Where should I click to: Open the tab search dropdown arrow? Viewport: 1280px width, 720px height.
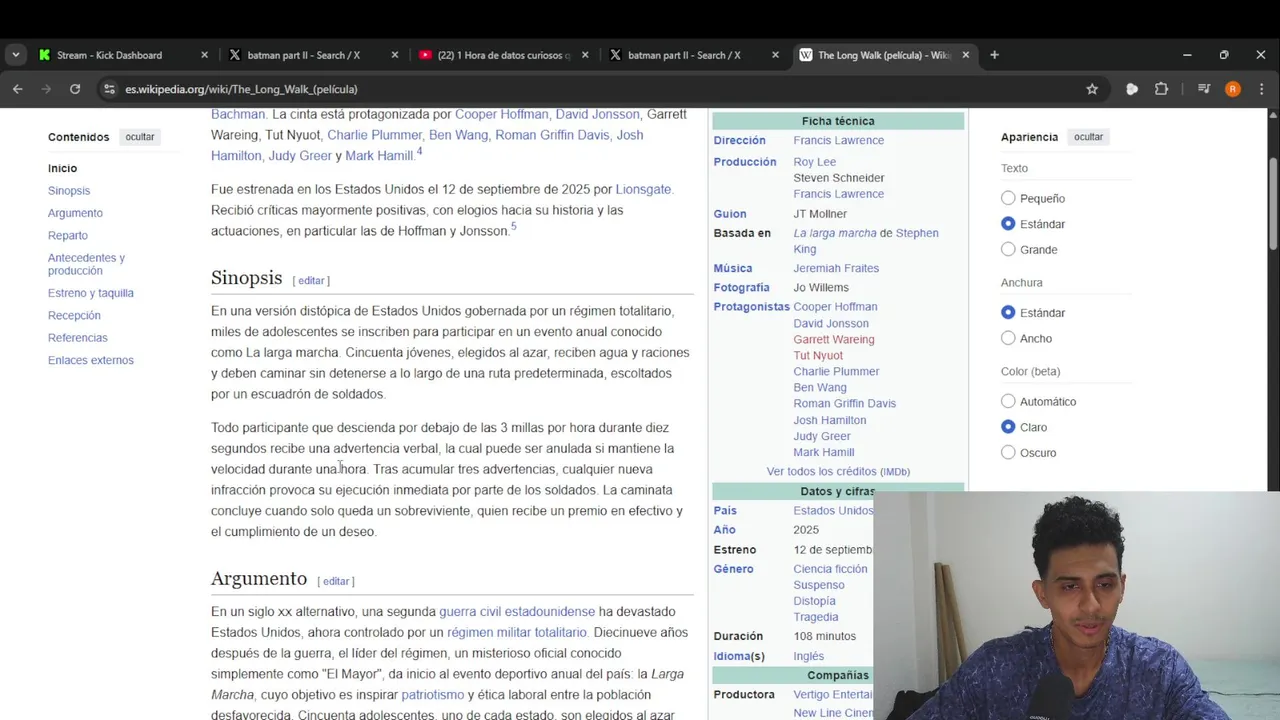point(15,55)
